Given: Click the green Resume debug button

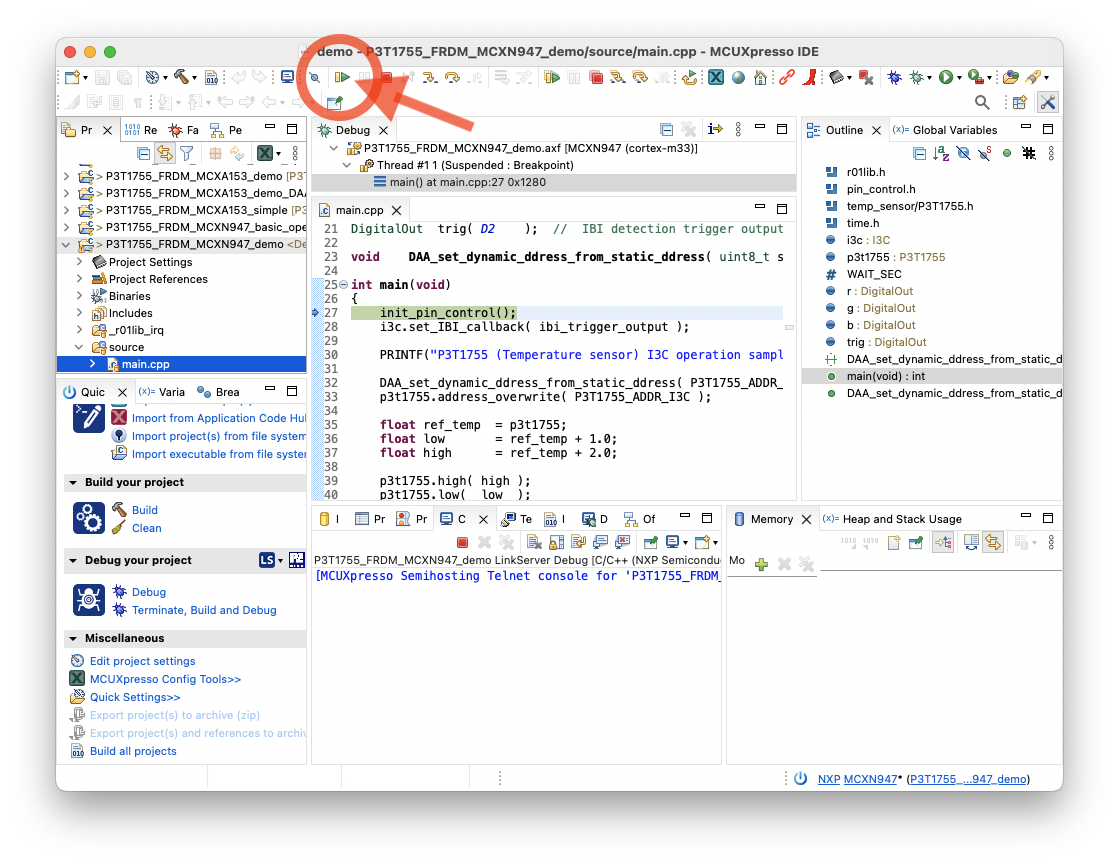Looking at the screenshot, I should tap(343, 77).
